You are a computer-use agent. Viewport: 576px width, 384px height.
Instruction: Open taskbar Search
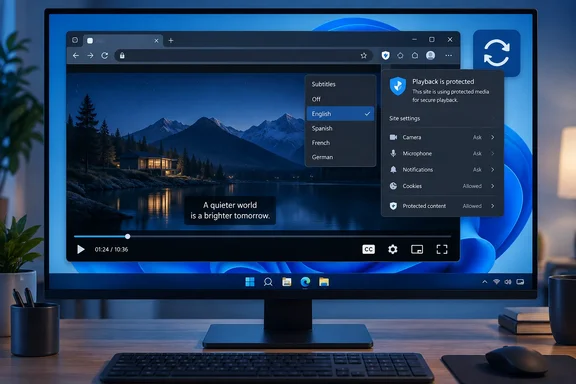click(x=268, y=282)
